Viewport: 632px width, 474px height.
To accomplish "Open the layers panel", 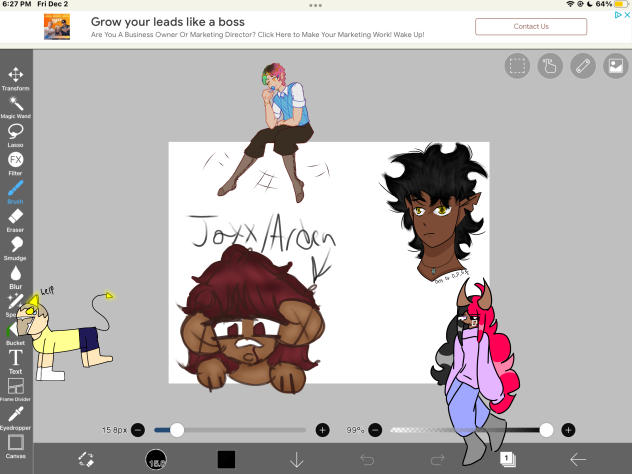I will 507,459.
